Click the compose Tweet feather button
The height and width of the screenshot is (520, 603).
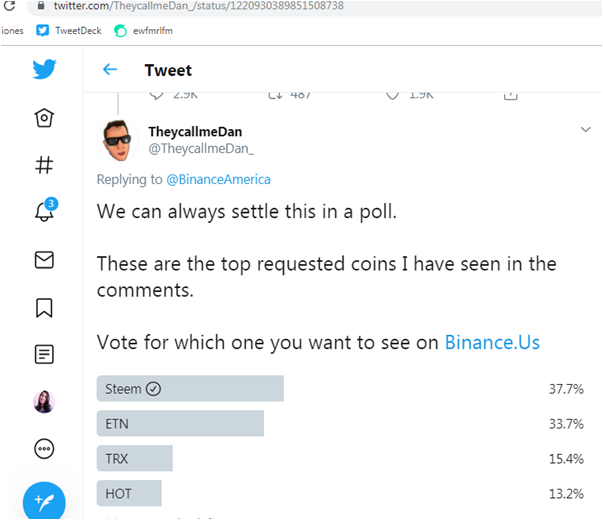[x=44, y=502]
